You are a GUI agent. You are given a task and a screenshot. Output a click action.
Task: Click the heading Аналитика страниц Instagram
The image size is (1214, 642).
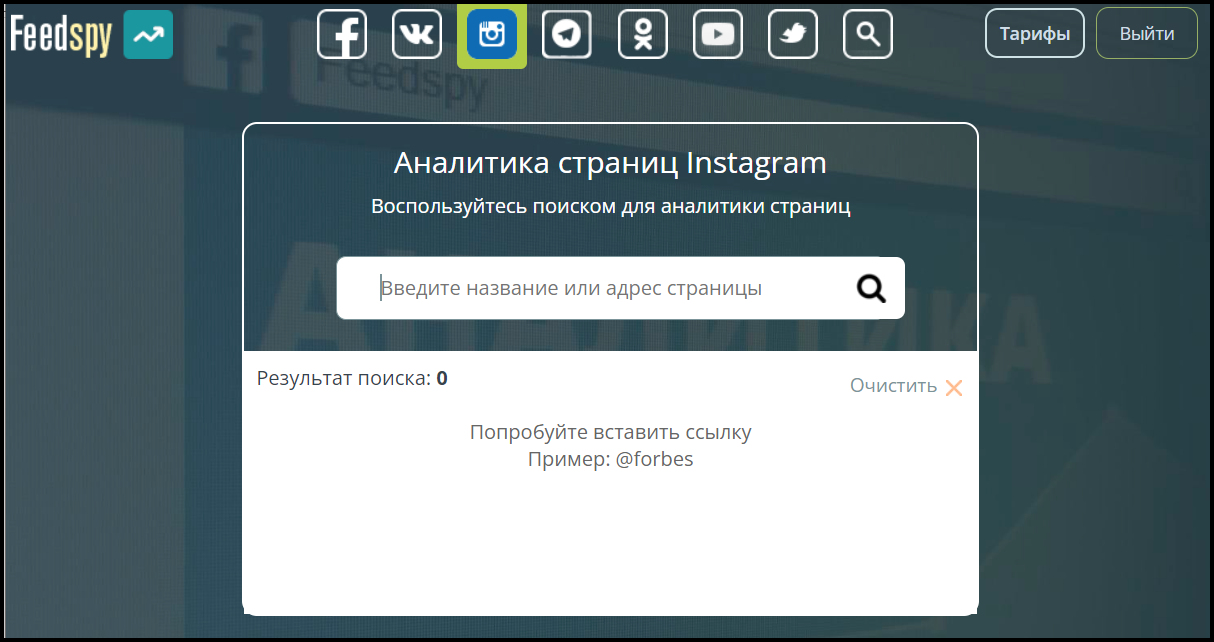610,163
